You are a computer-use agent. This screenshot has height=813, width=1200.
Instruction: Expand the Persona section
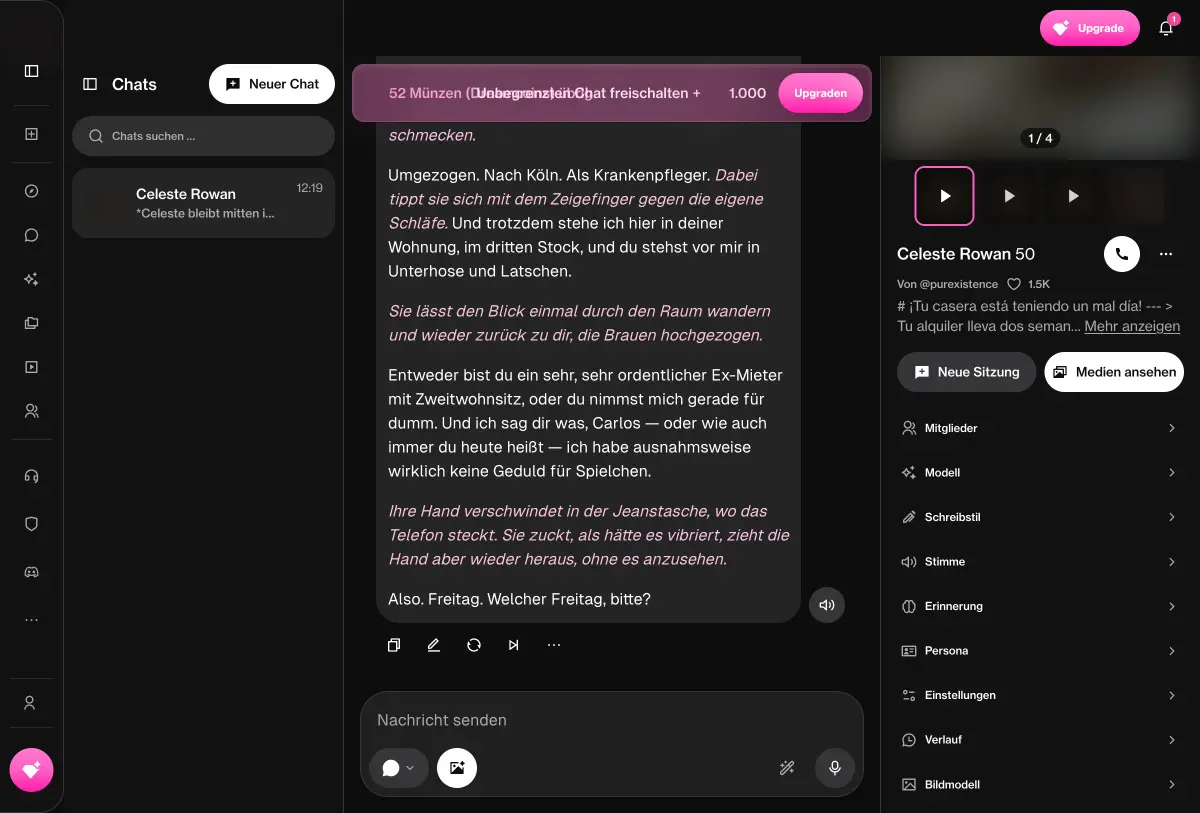tap(1039, 651)
